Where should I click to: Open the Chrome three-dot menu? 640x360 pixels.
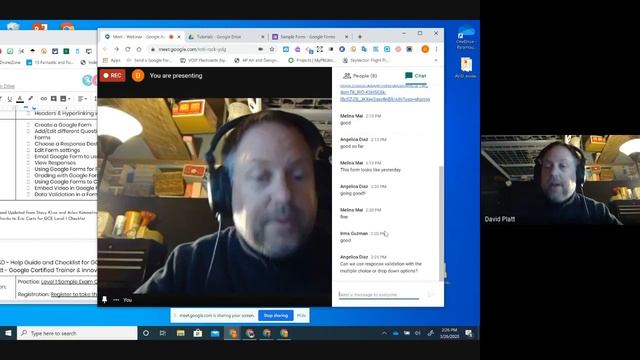(x=436, y=49)
